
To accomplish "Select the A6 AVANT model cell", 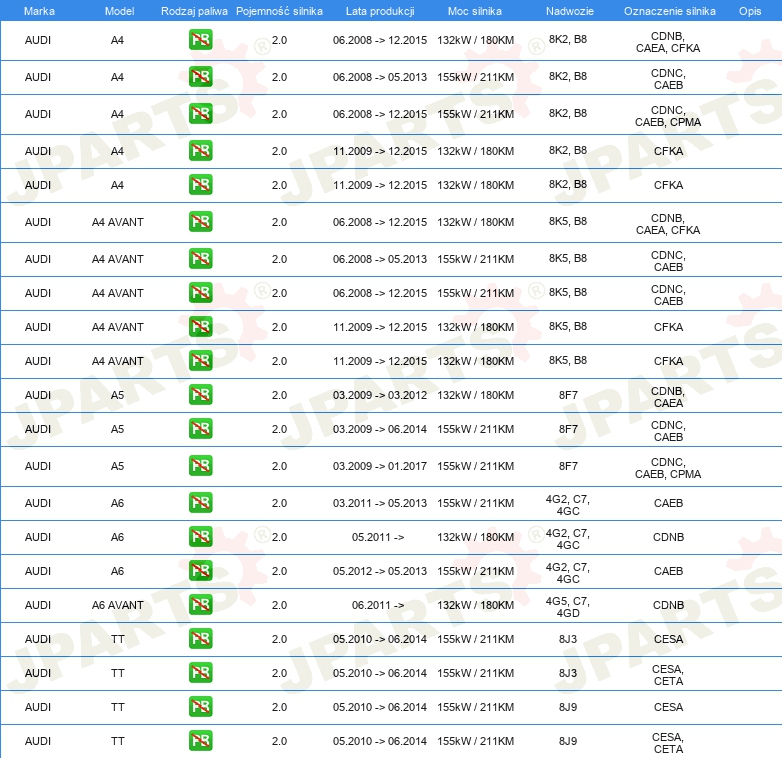I will [x=117, y=605].
